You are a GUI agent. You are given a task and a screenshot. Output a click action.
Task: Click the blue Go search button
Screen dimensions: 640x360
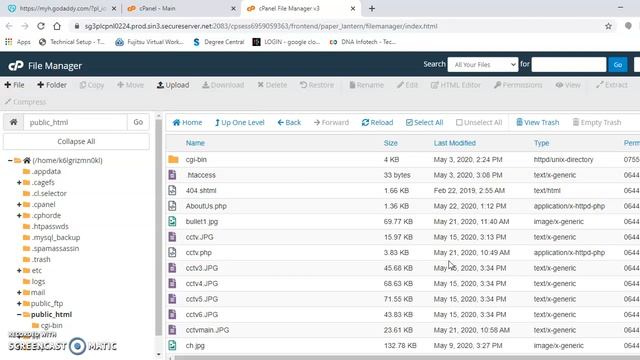pos(618,64)
